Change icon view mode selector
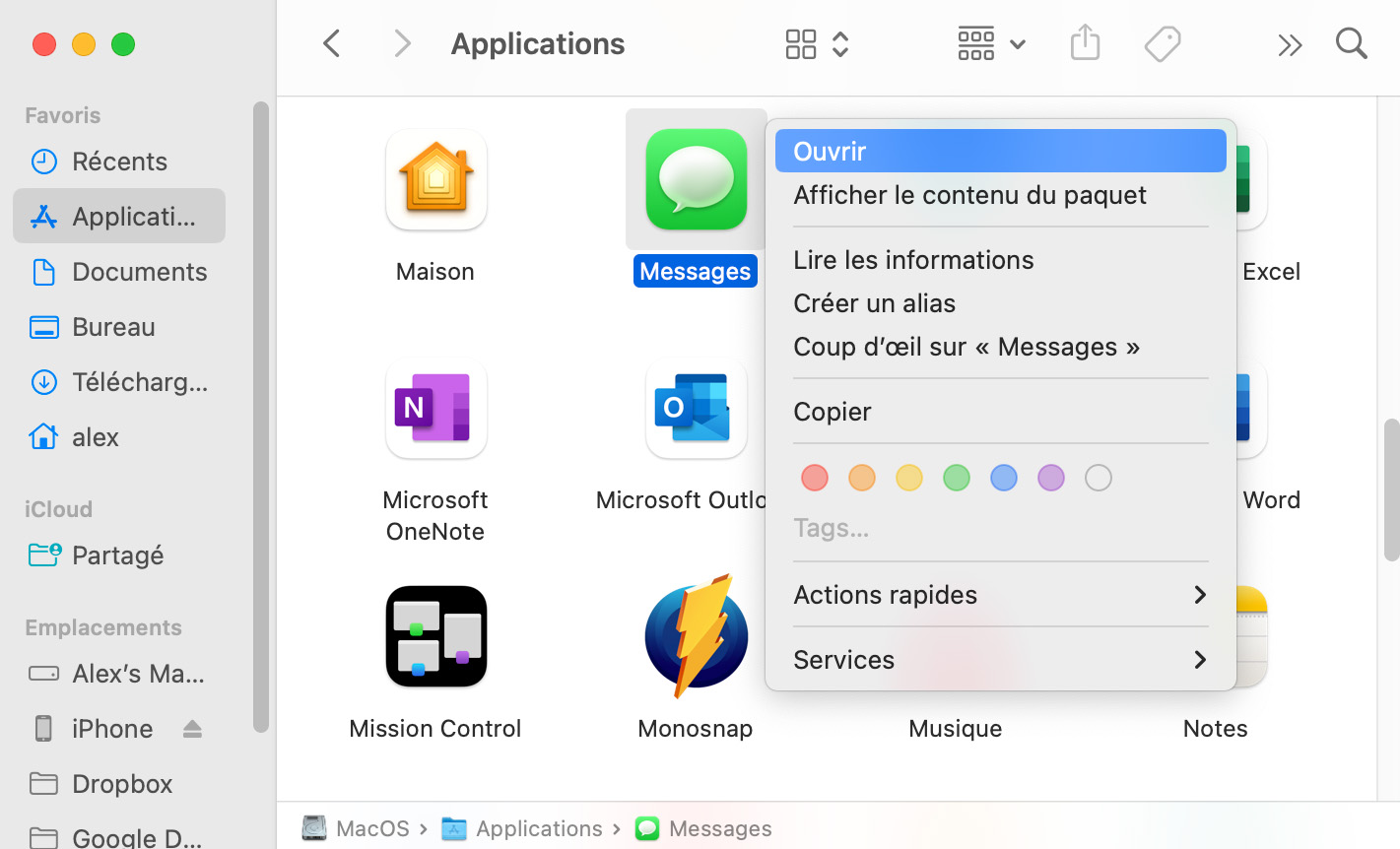1400x849 pixels. pos(817,43)
